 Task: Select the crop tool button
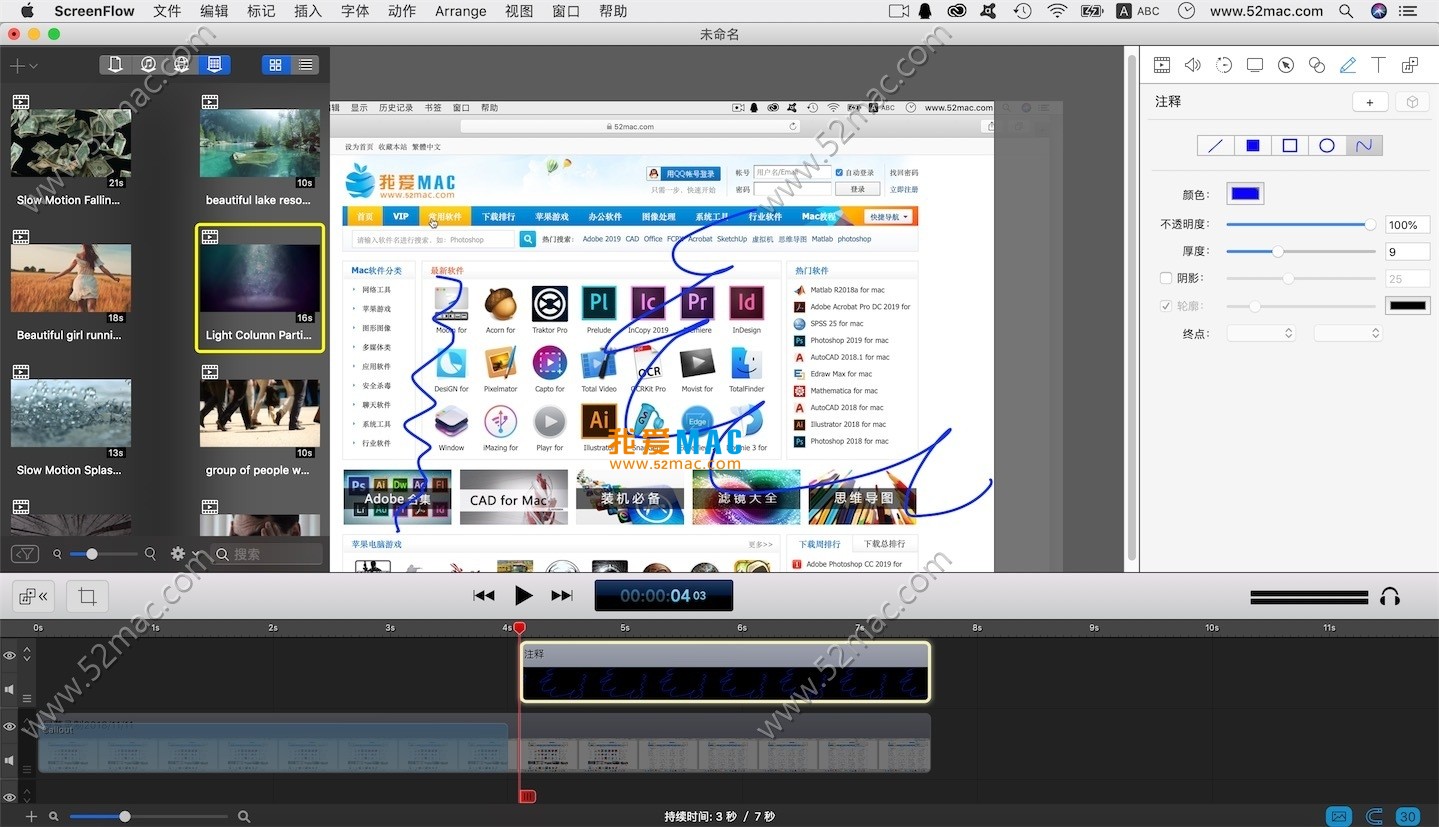(87, 597)
